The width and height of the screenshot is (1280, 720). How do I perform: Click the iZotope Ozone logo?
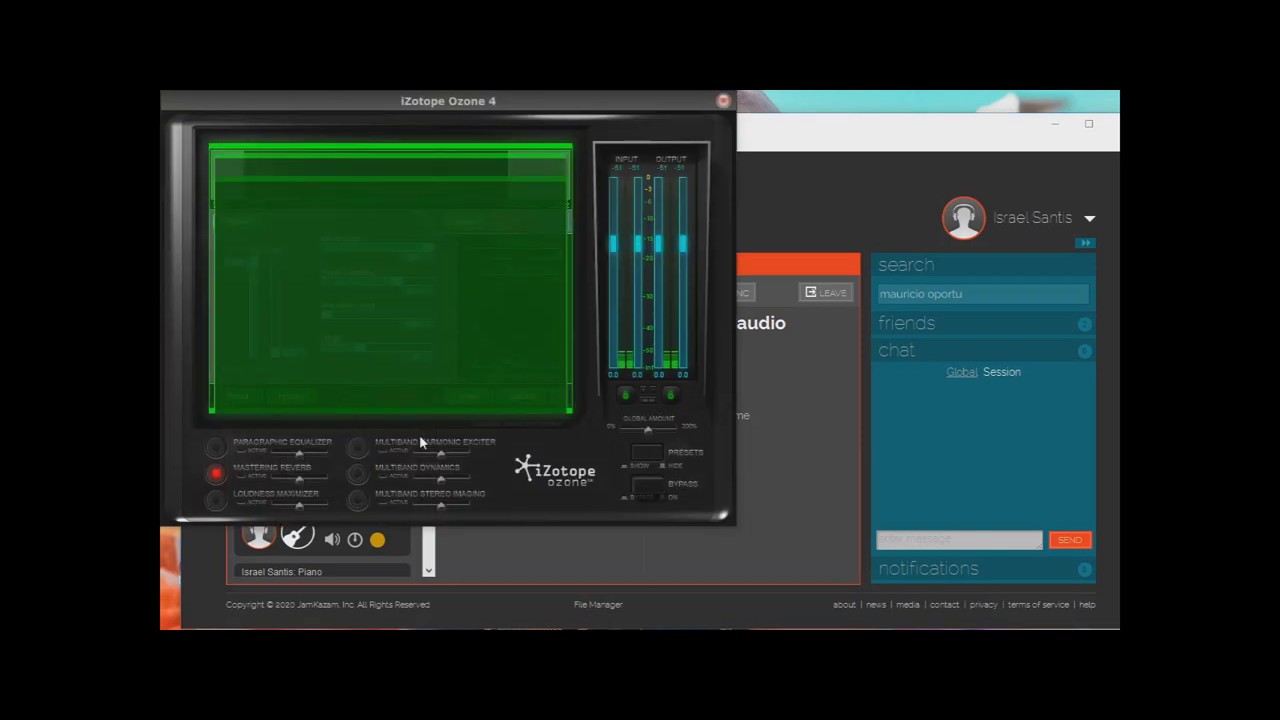pyautogui.click(x=555, y=470)
